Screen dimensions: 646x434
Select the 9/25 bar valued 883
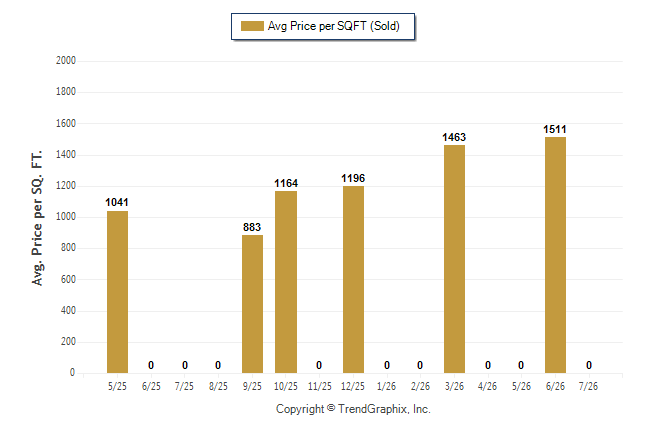(x=252, y=304)
